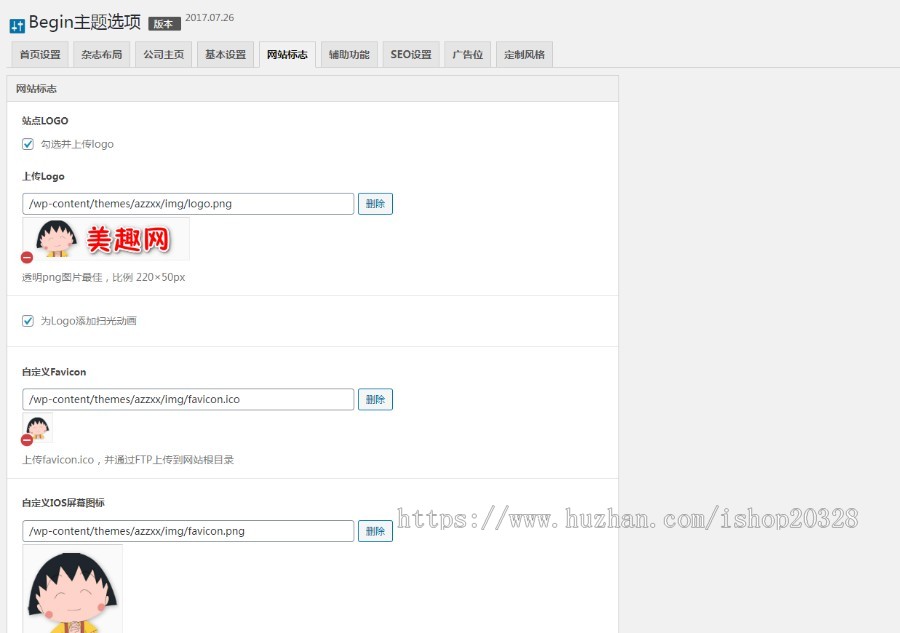Go to the 基本设置 tab
The height and width of the screenshot is (633, 900).
coord(226,55)
